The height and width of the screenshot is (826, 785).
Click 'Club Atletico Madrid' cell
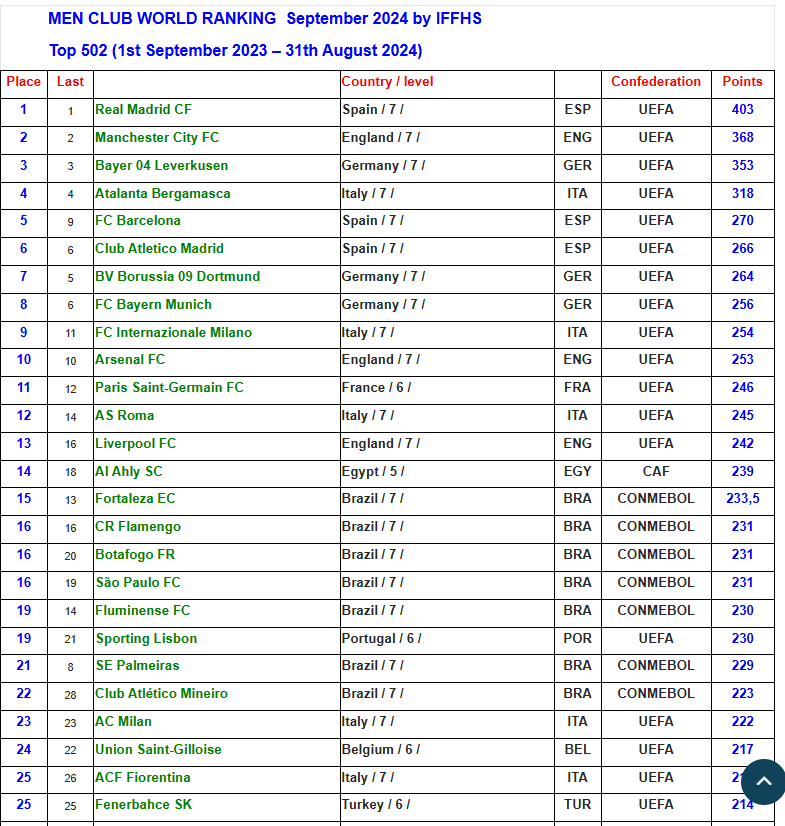pos(217,249)
